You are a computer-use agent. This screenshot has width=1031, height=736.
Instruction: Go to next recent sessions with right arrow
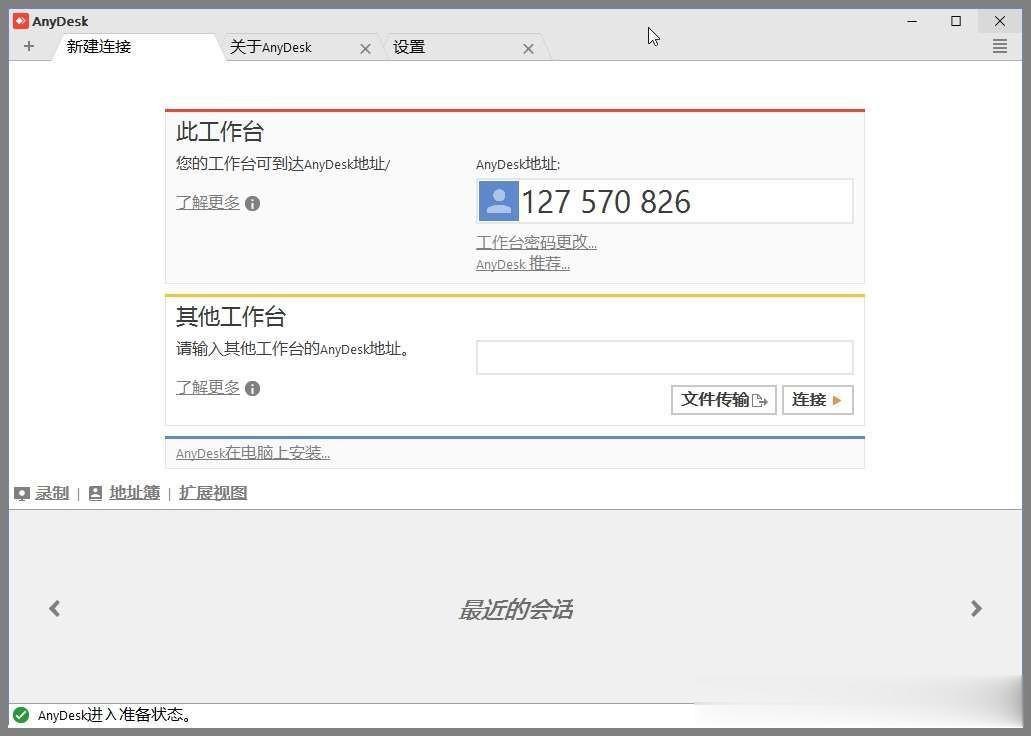976,608
